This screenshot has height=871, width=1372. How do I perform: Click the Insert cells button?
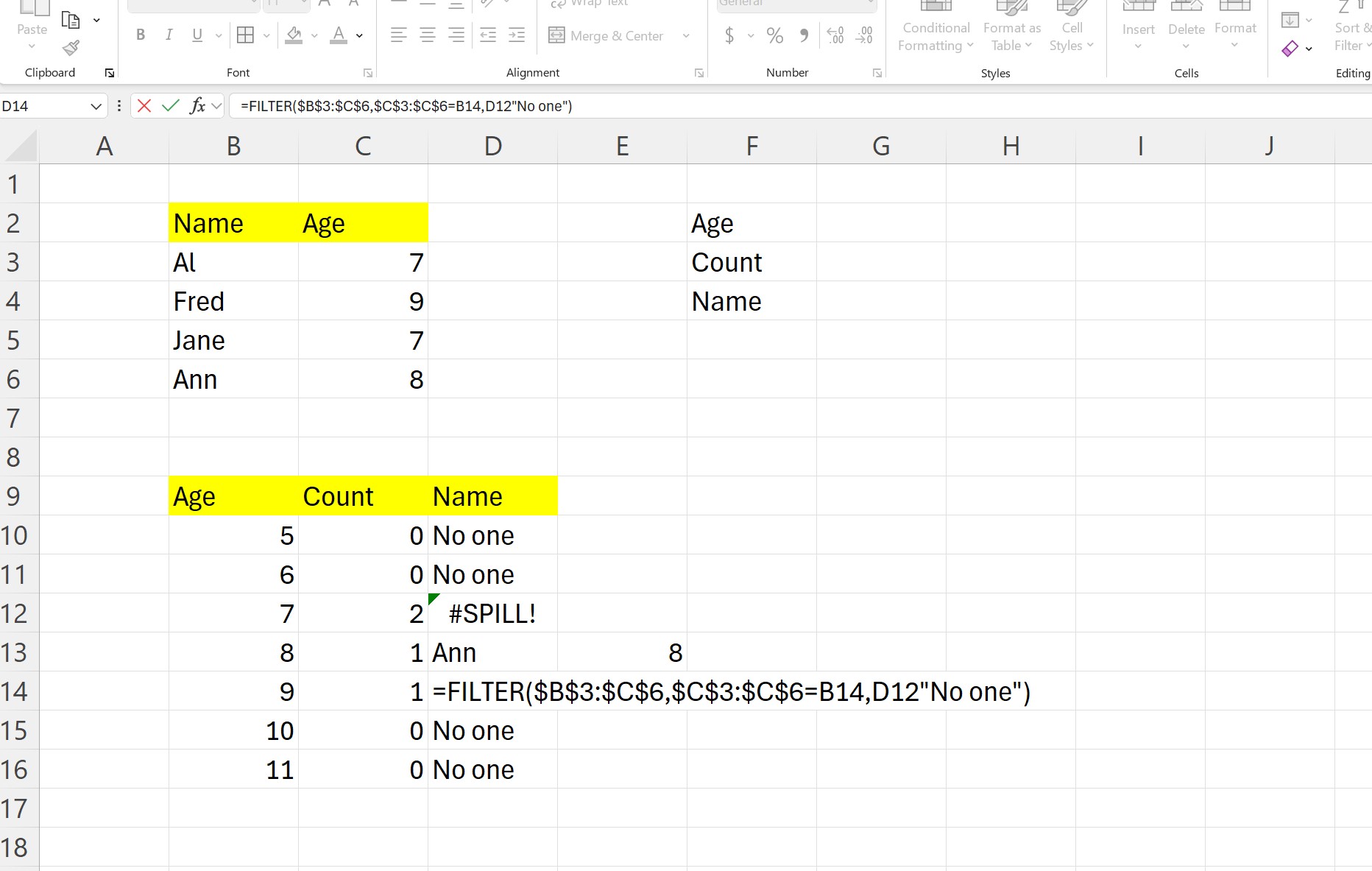(1138, 26)
